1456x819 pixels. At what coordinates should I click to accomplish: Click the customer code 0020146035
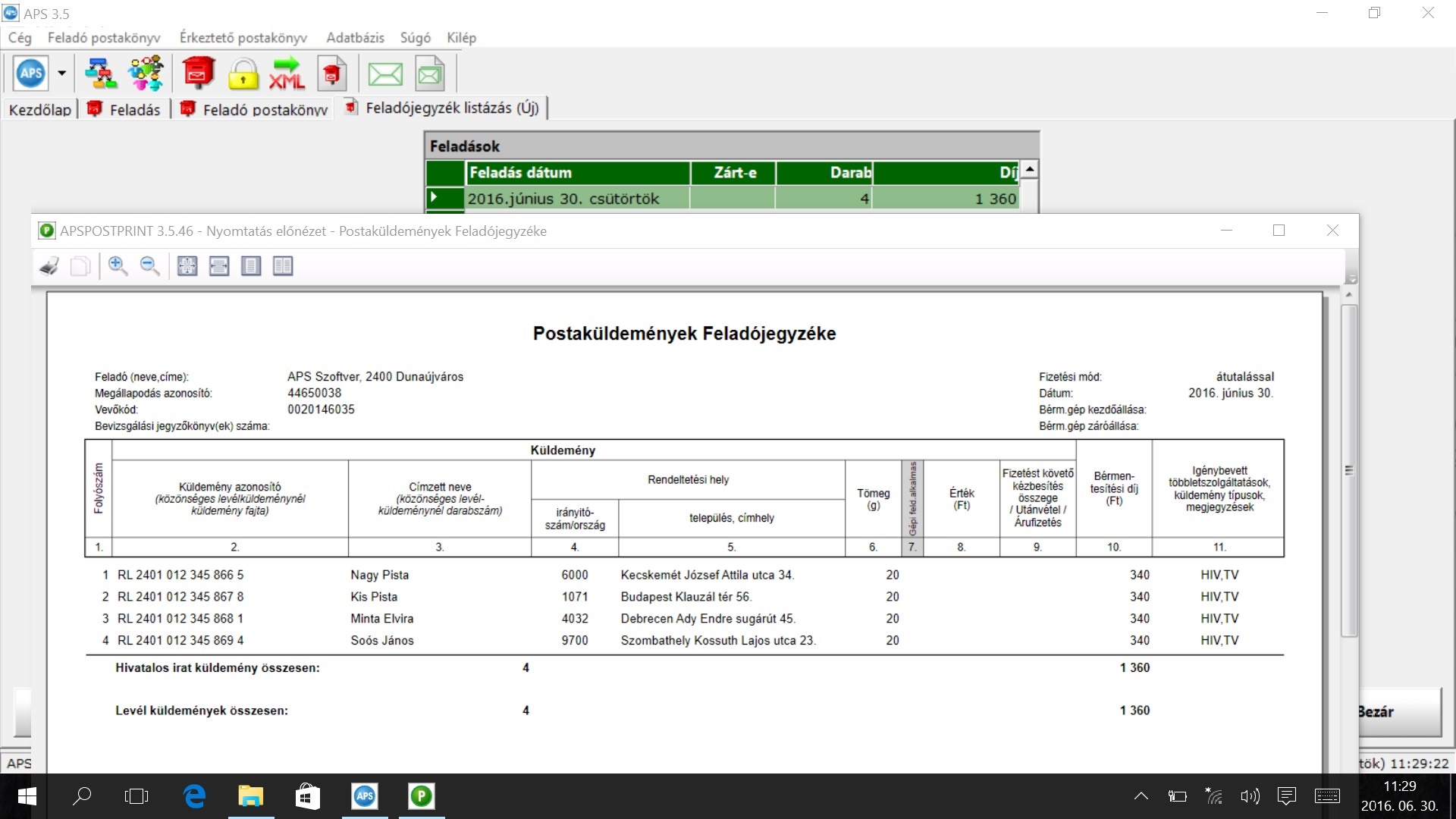321,409
